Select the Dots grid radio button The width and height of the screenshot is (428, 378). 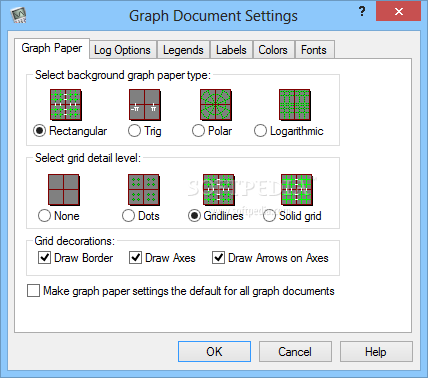128,216
